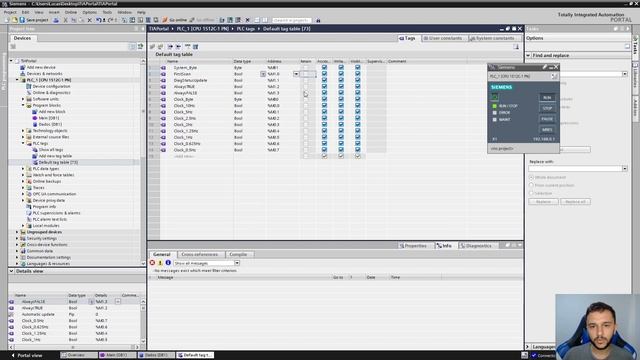Click the Cut scissors toolbar icon

[x=65, y=20]
